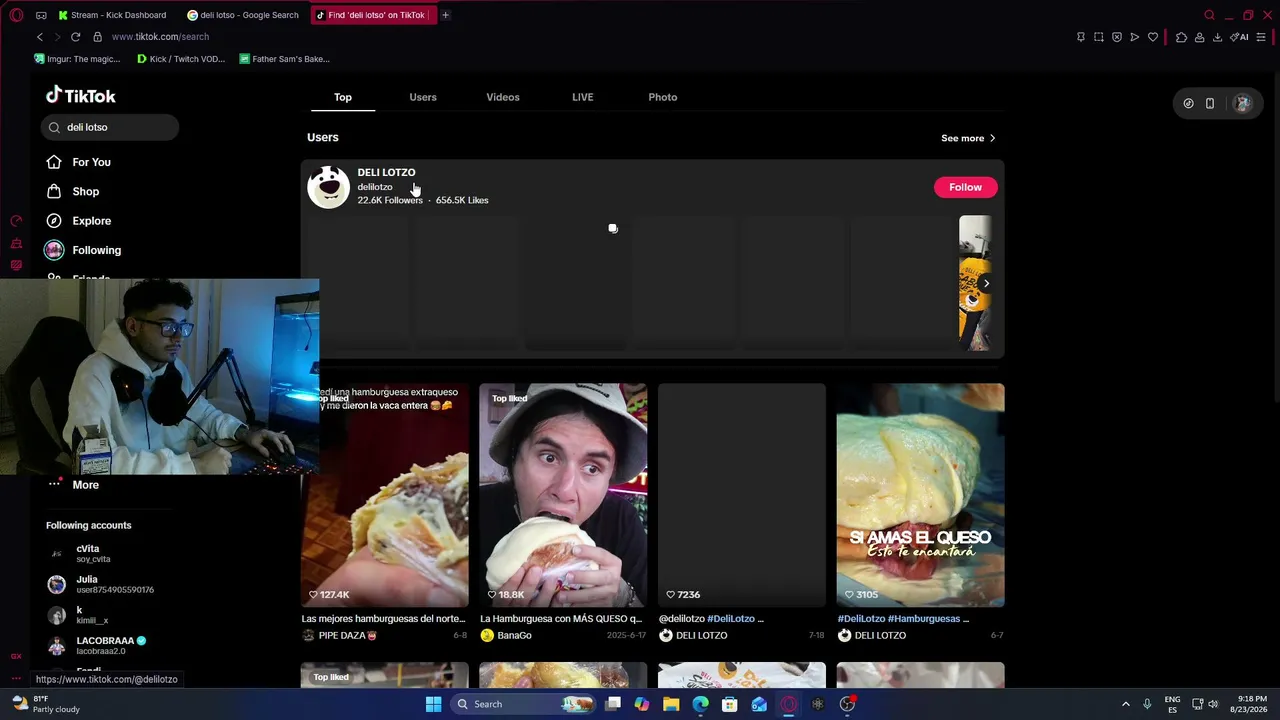Open PIPE DAZA hamburger video thumbnail
The image size is (1280, 720).
(385, 495)
